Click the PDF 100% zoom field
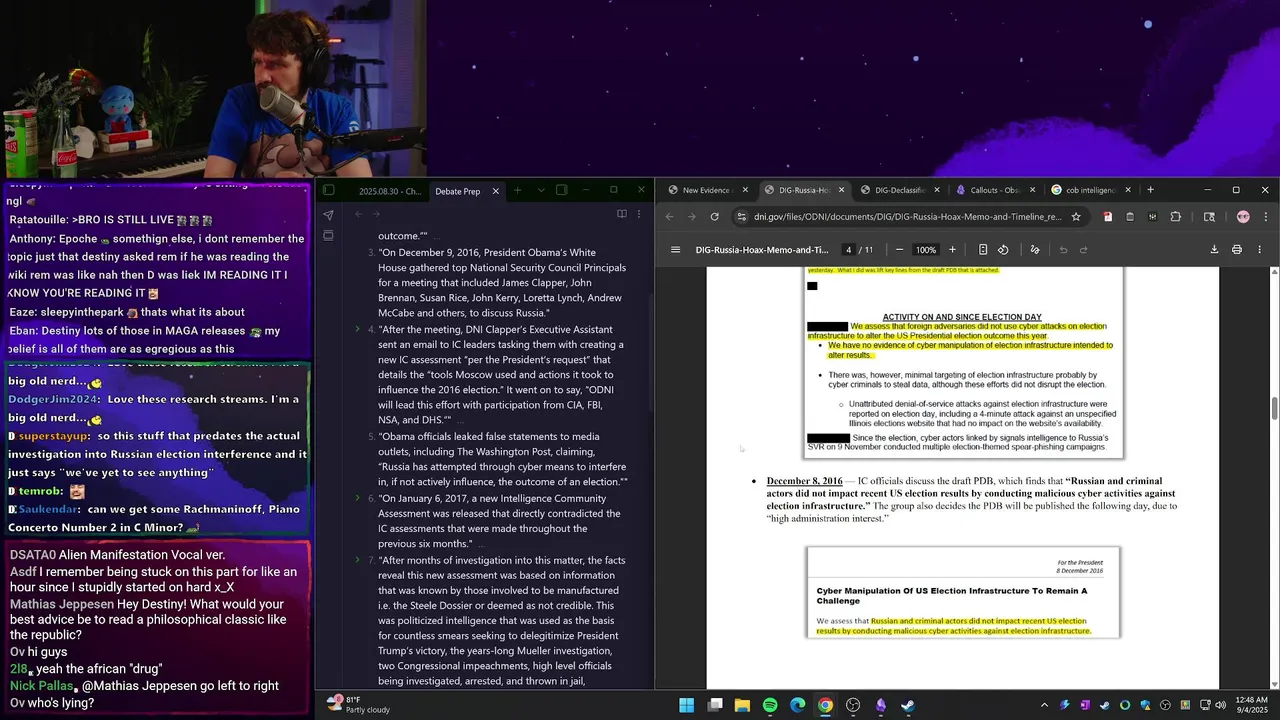The image size is (1280, 720). (x=926, y=250)
